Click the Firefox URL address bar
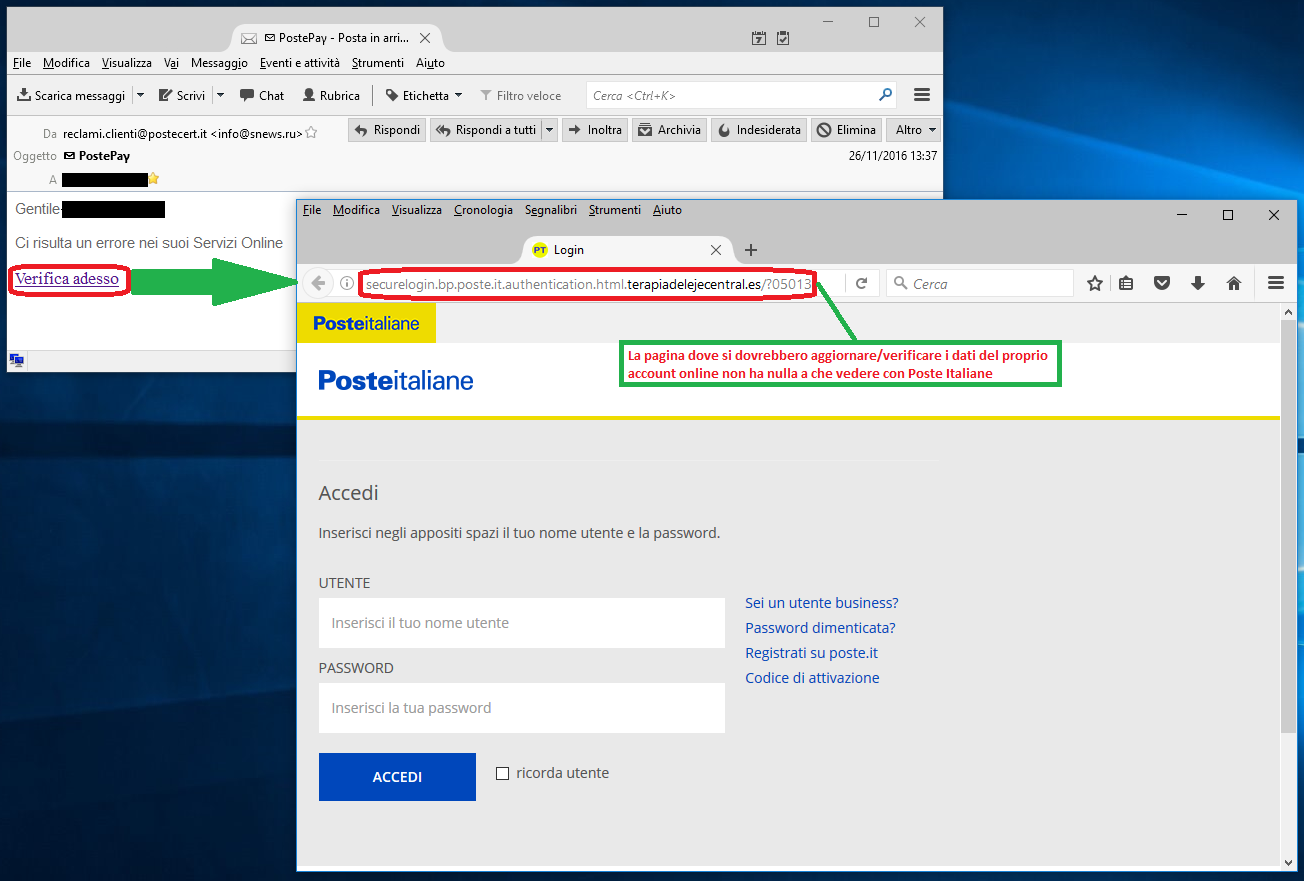The width and height of the screenshot is (1304, 881). [x=590, y=284]
